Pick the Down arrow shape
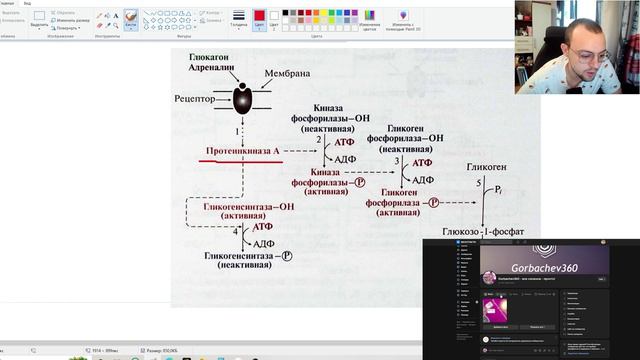 [147, 27]
